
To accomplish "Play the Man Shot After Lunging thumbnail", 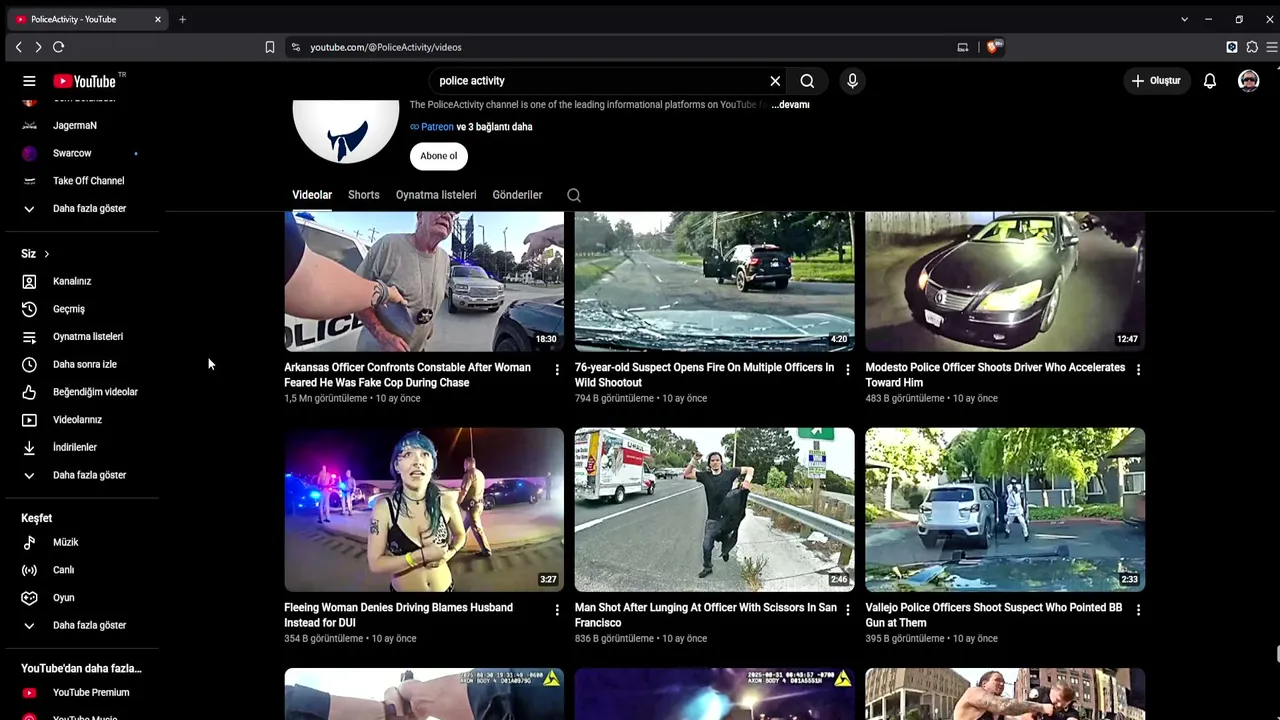I will pos(715,510).
